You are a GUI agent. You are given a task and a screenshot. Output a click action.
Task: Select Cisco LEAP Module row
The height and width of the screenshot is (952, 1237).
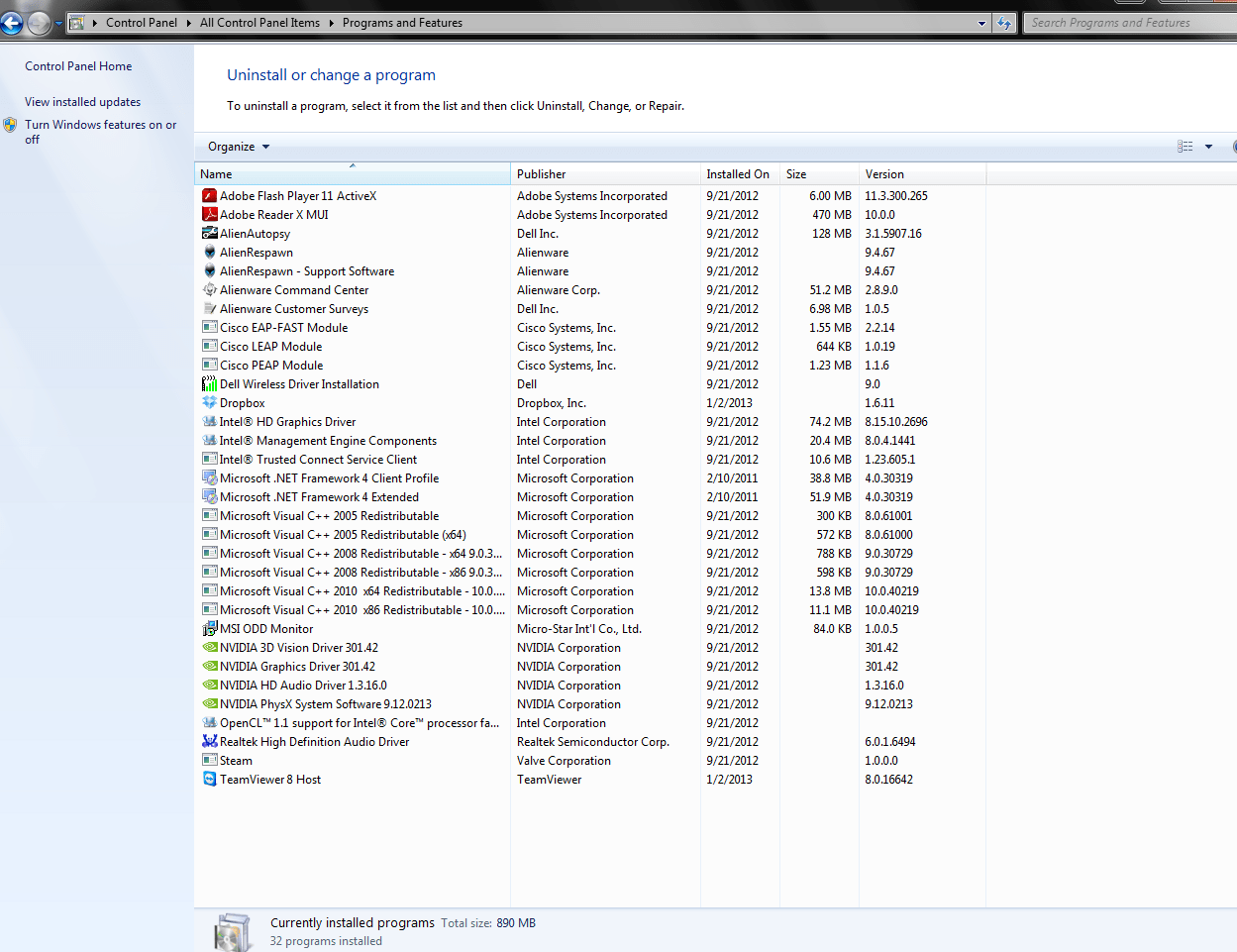point(591,347)
